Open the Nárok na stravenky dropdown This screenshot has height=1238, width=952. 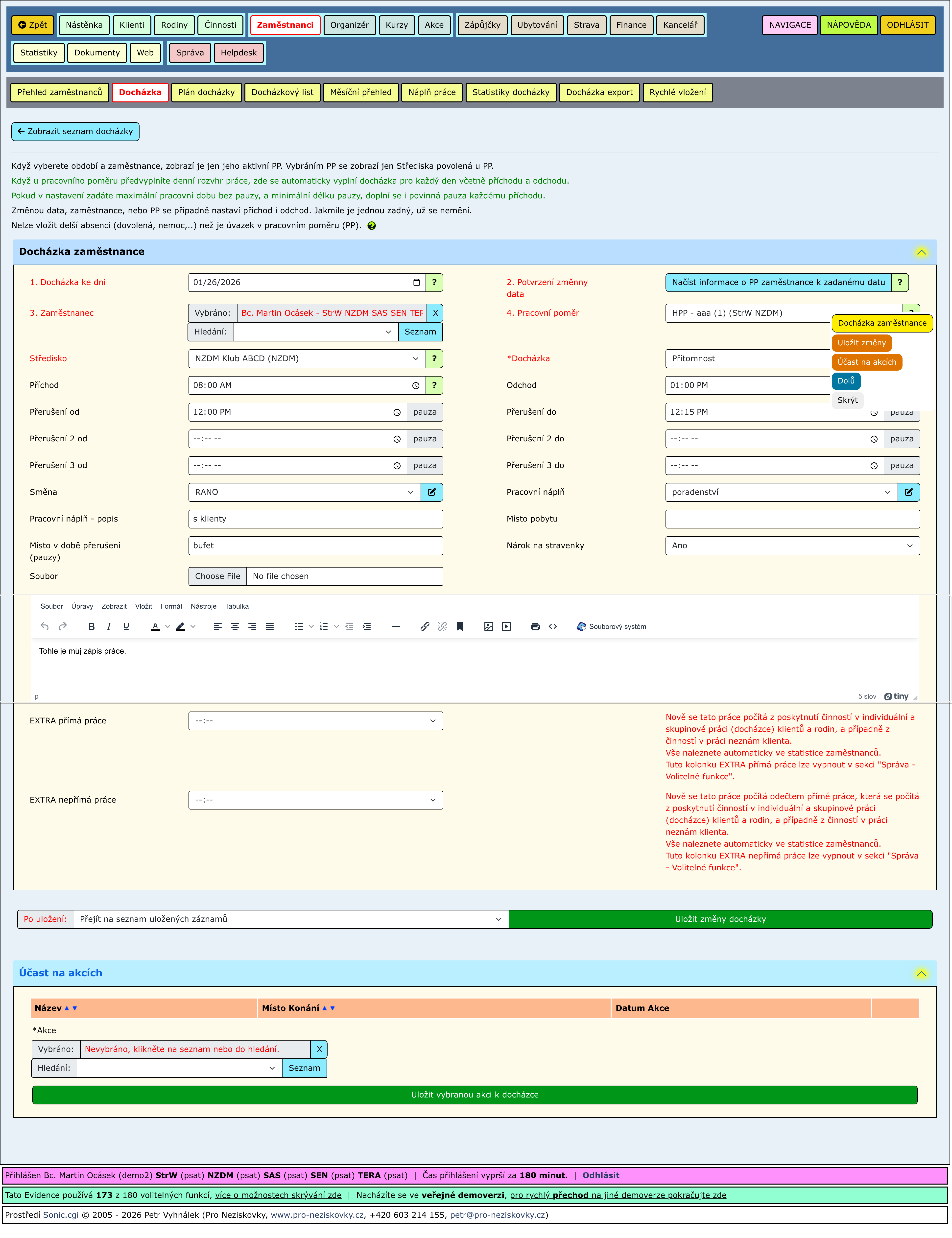[x=792, y=545]
